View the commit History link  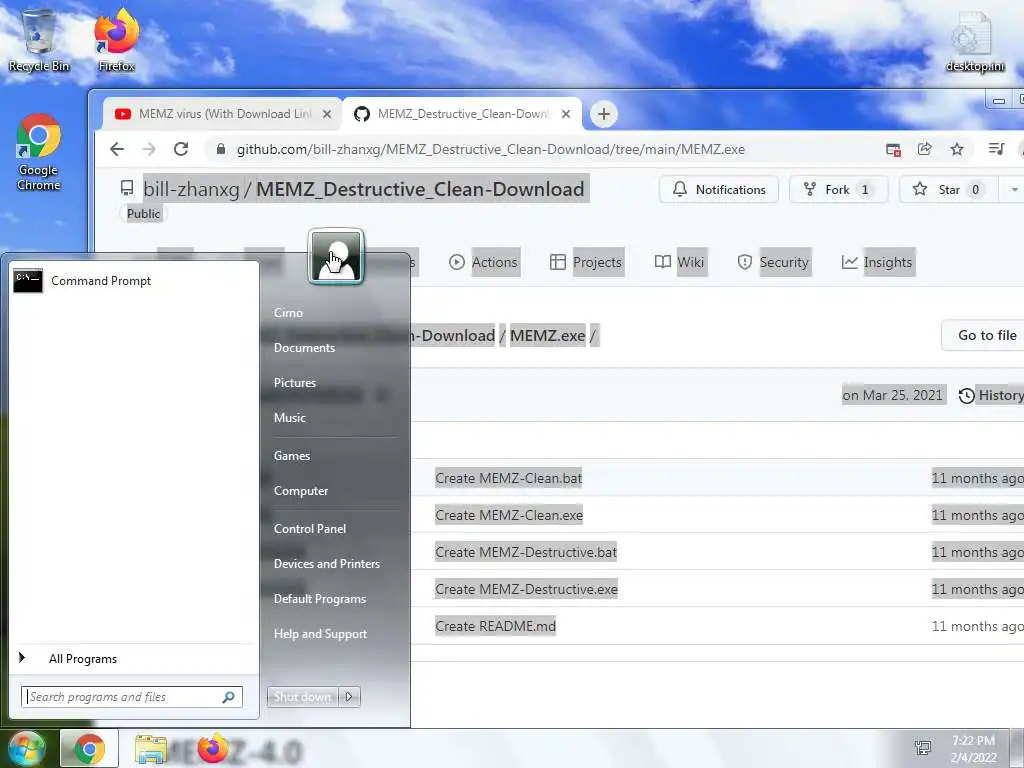(x=991, y=395)
